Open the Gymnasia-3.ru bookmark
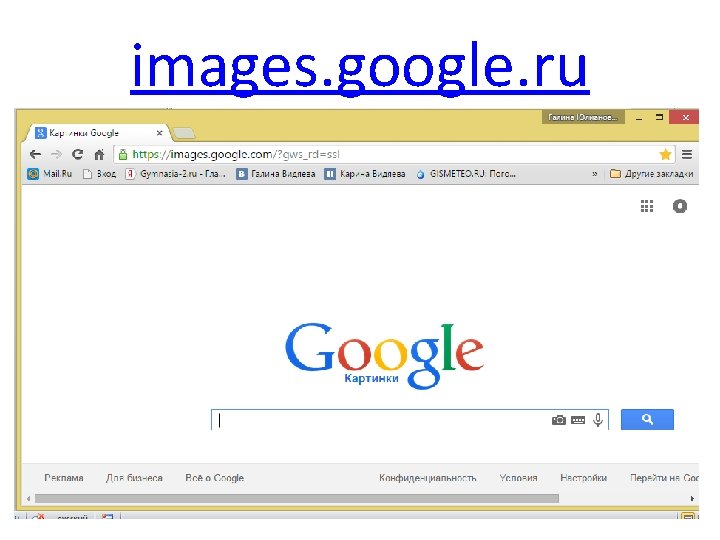 (176, 174)
